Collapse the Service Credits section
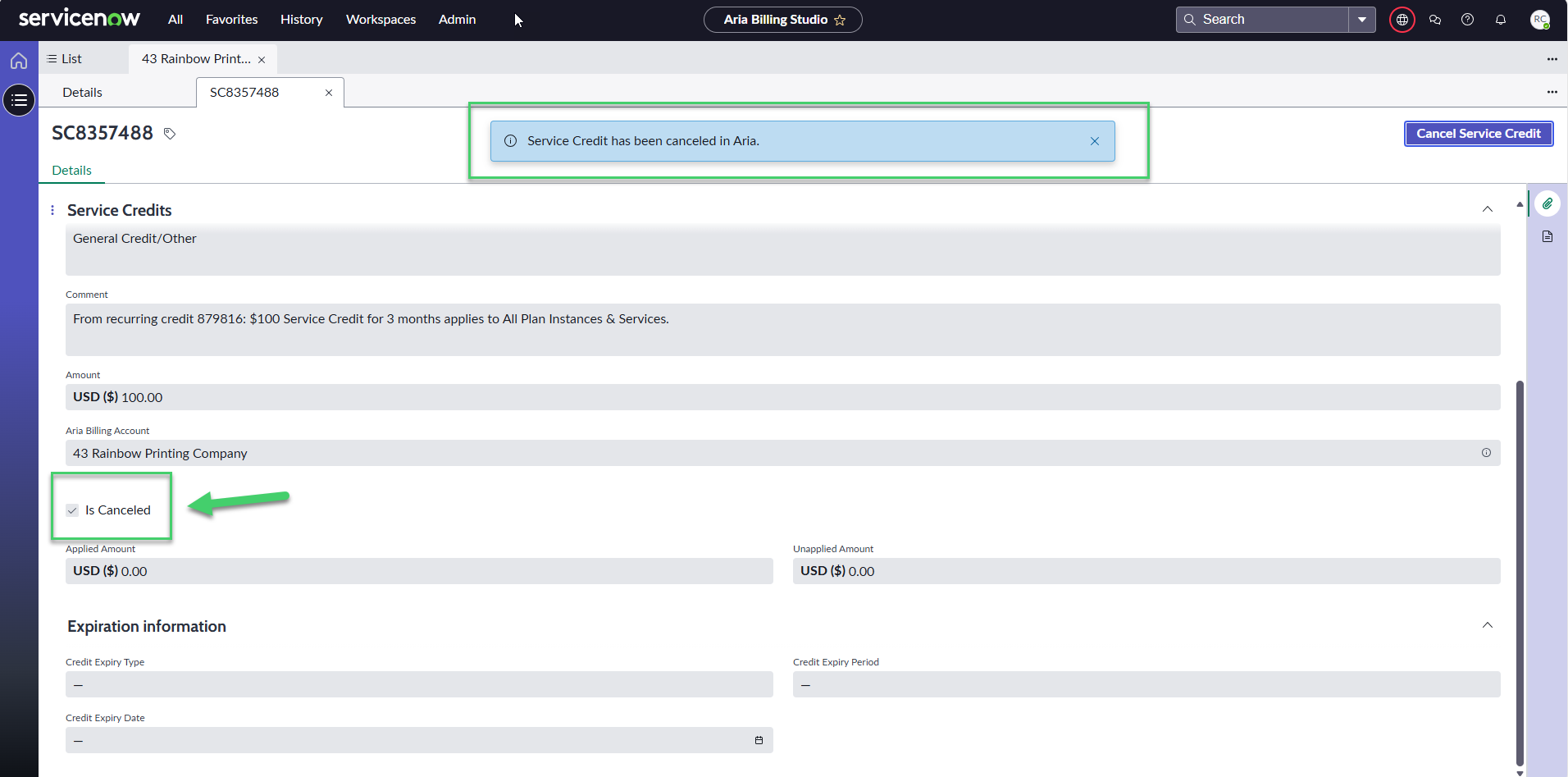1568x777 pixels. (1488, 209)
